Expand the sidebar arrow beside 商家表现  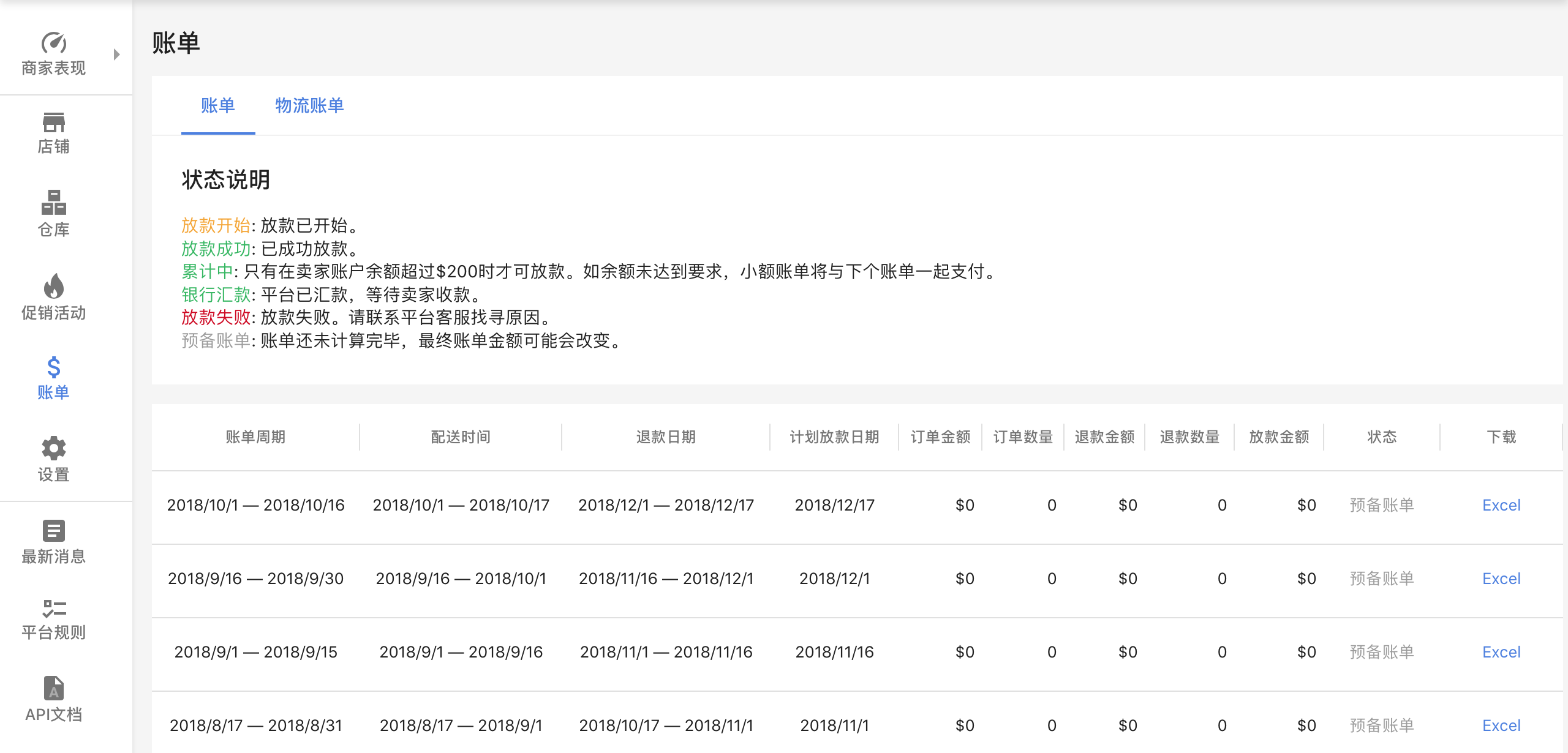[x=116, y=53]
